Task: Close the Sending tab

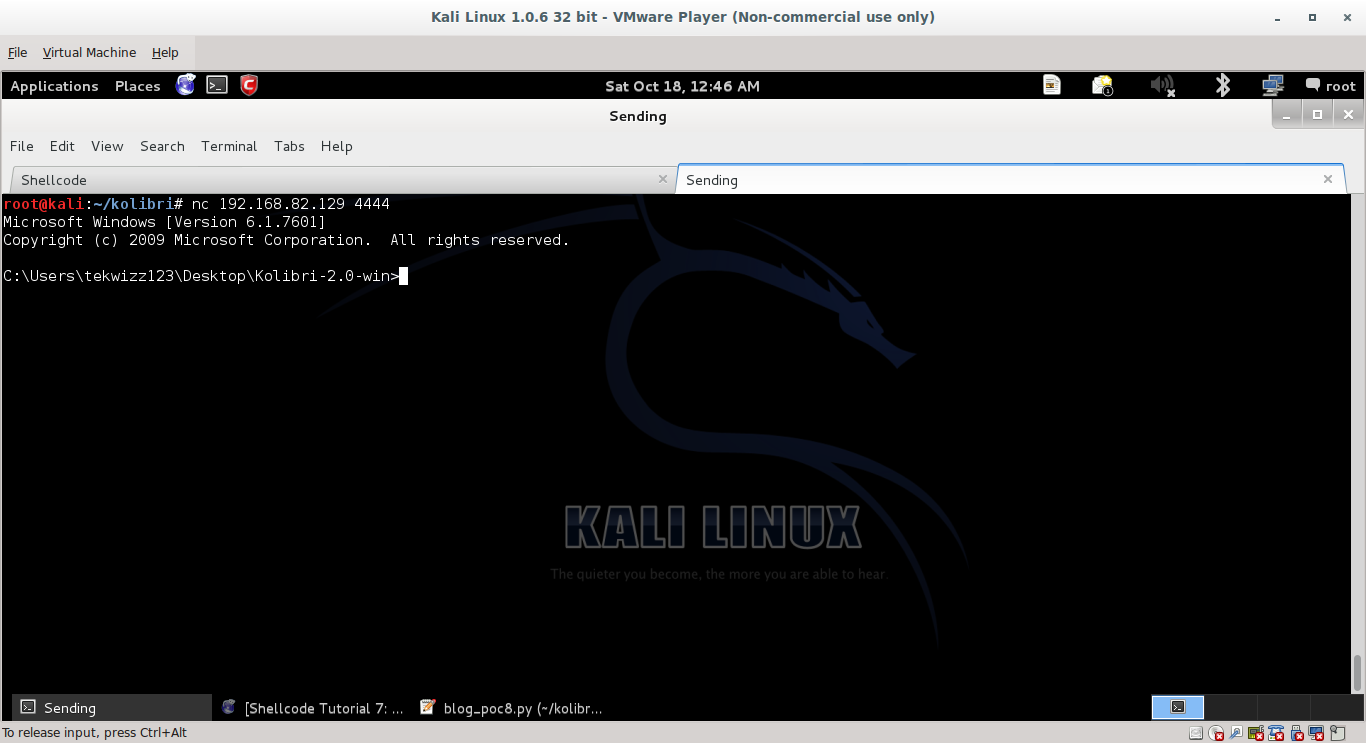Action: tap(1328, 179)
